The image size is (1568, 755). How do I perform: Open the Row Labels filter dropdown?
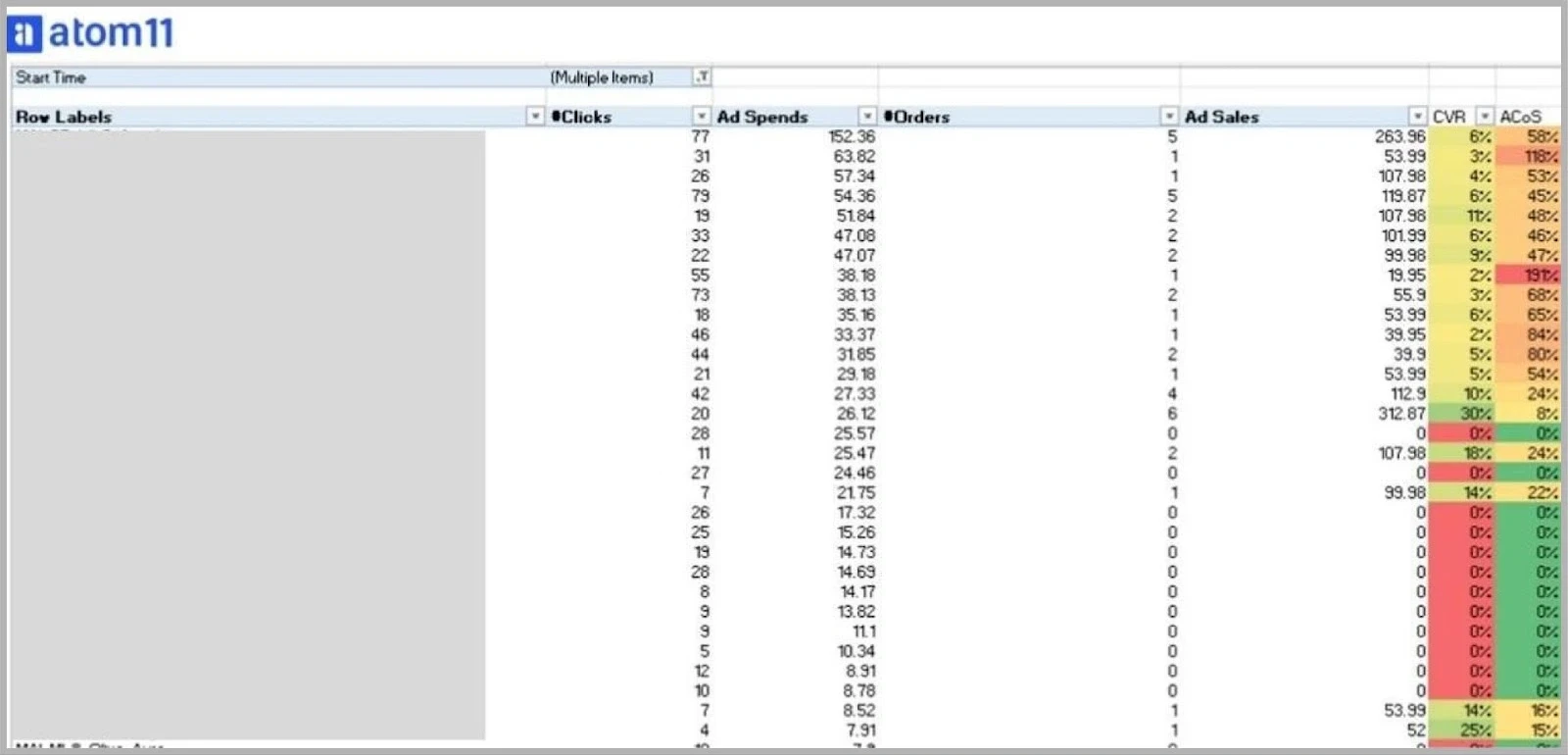click(535, 116)
